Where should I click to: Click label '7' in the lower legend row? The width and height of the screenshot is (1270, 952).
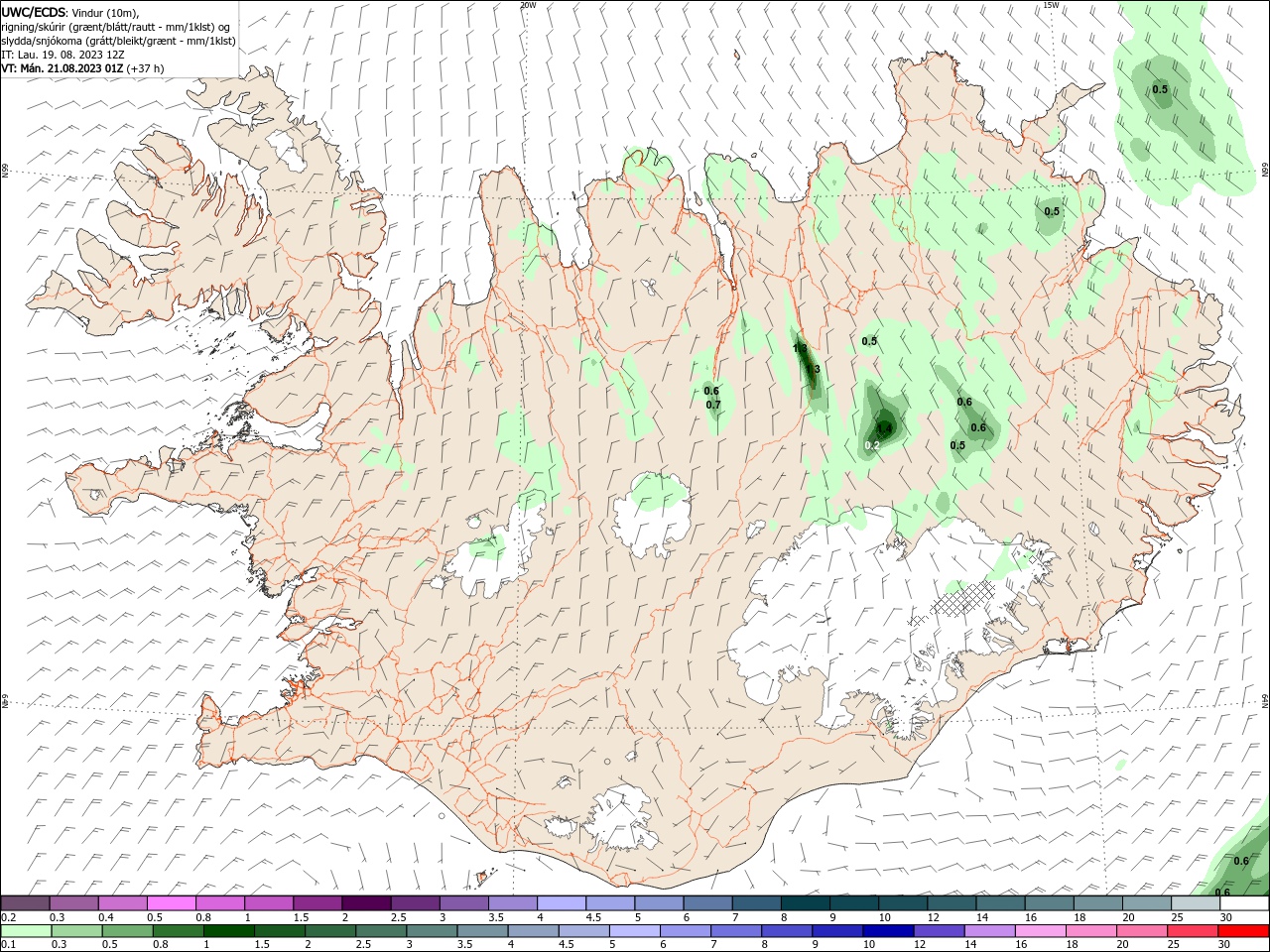tap(713, 945)
